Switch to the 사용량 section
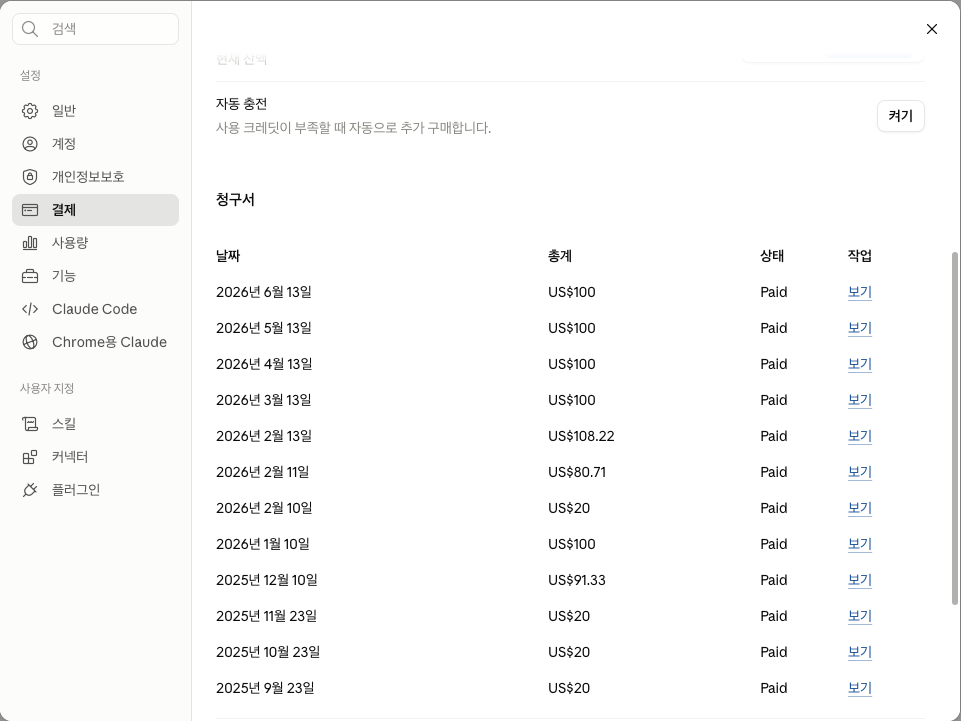 96,243
